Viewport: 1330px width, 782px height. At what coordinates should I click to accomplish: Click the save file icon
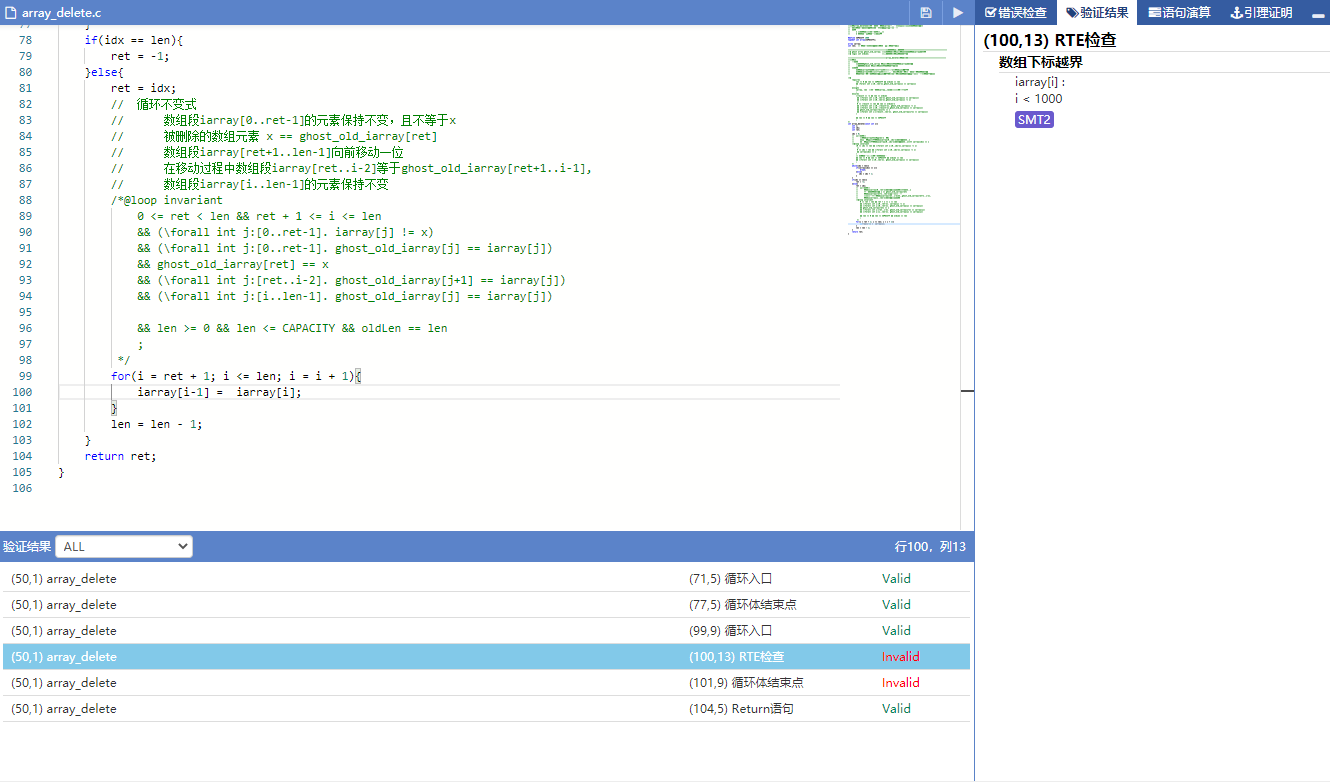click(926, 13)
